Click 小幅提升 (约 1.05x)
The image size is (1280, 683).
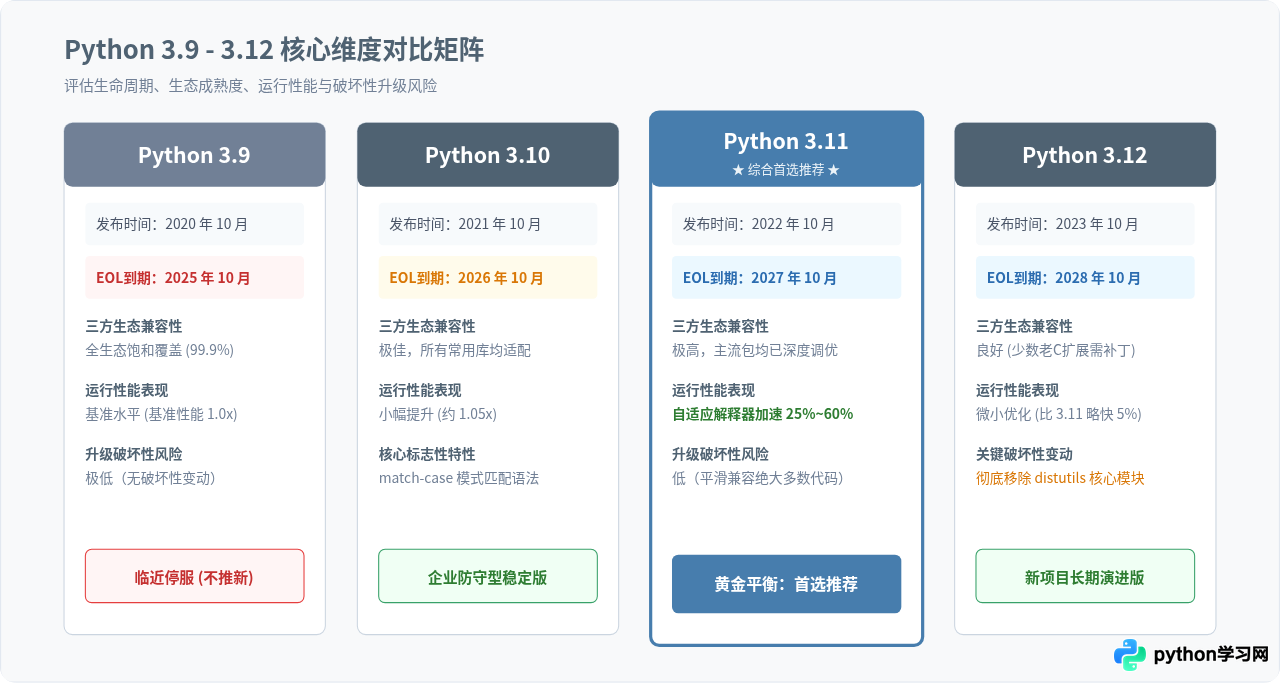[438, 414]
